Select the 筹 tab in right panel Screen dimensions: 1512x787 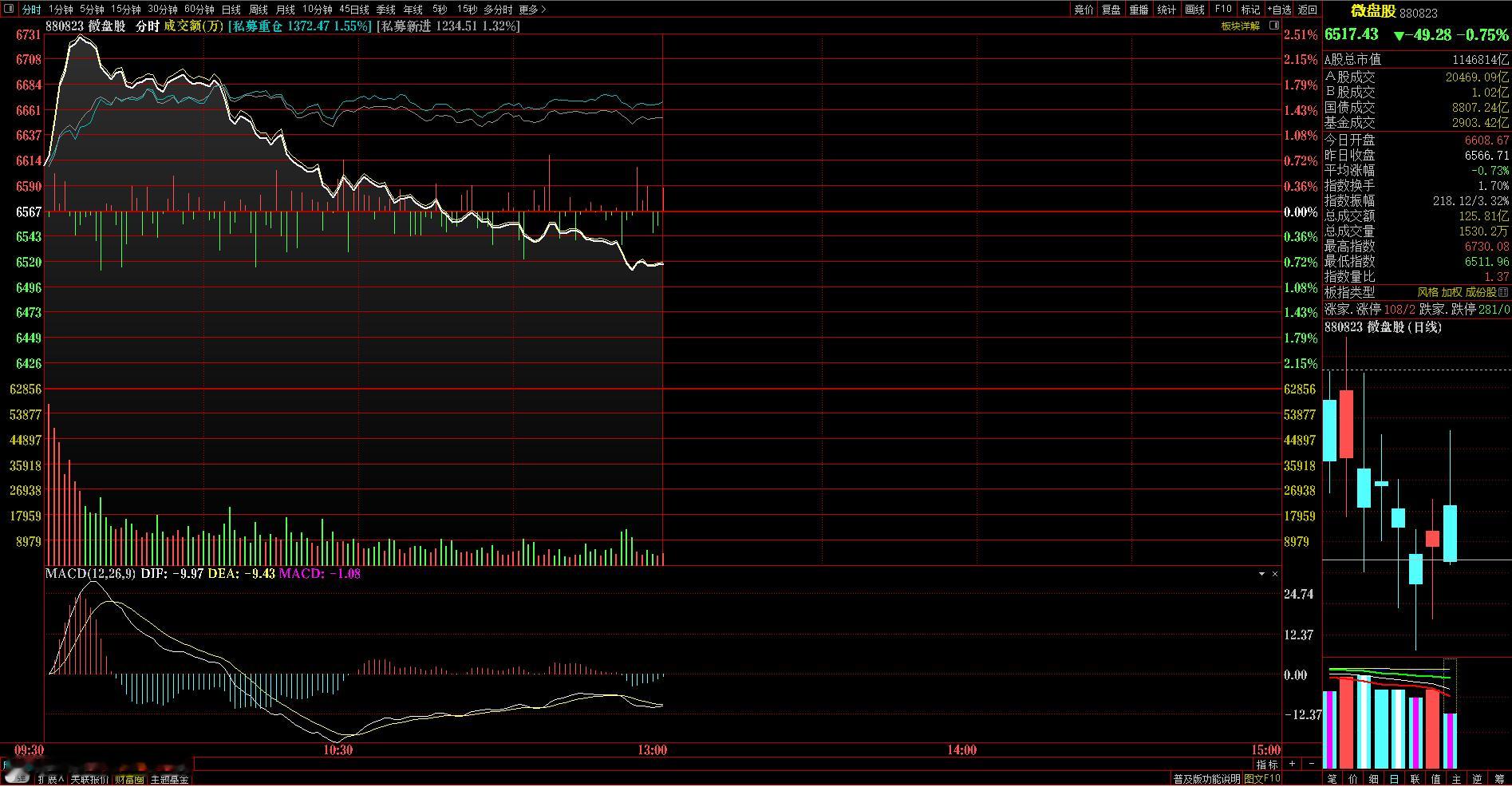[x=1499, y=779]
